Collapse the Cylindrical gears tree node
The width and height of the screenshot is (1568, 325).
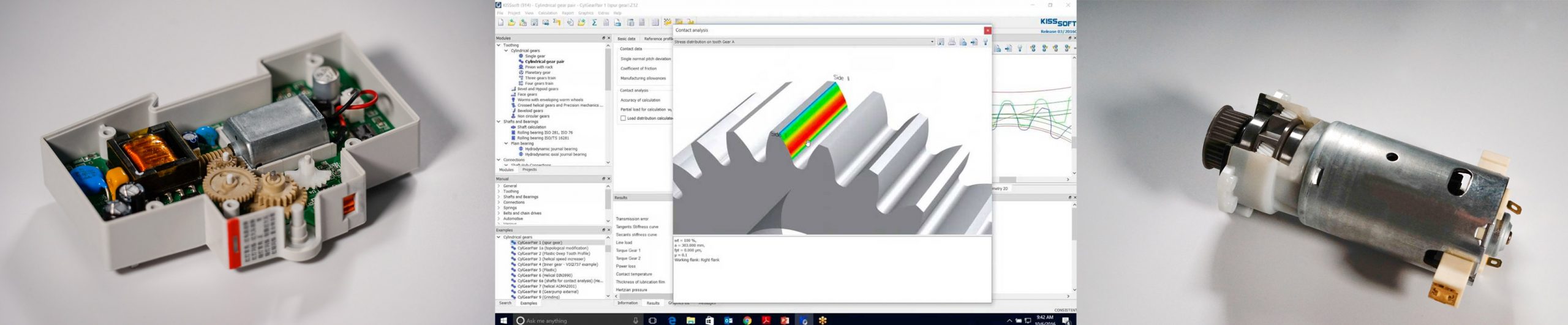coord(506,51)
